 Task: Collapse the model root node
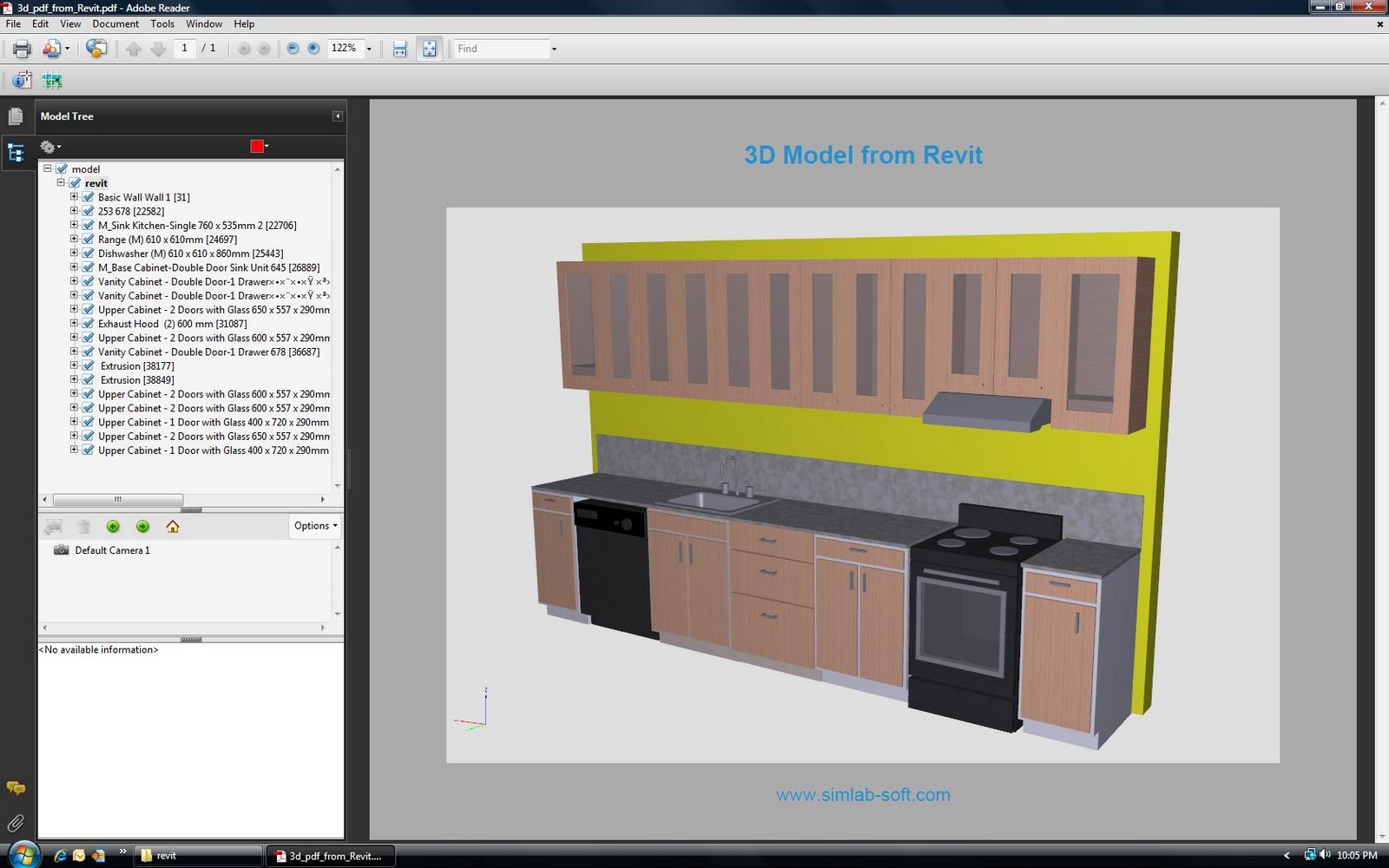[x=48, y=168]
